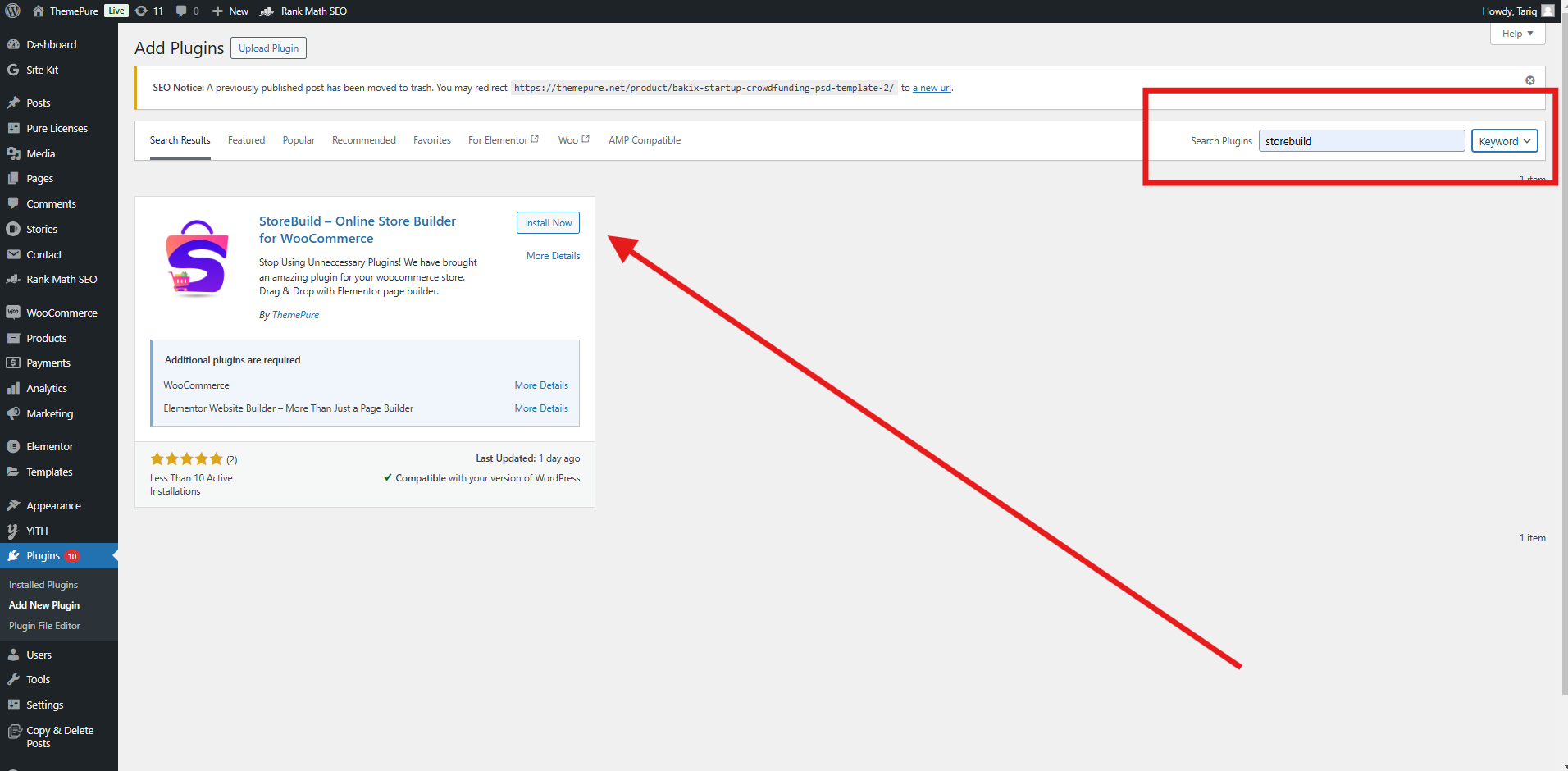Click the Appearance brush icon
Image resolution: width=1568 pixels, height=771 pixels.
(x=13, y=505)
